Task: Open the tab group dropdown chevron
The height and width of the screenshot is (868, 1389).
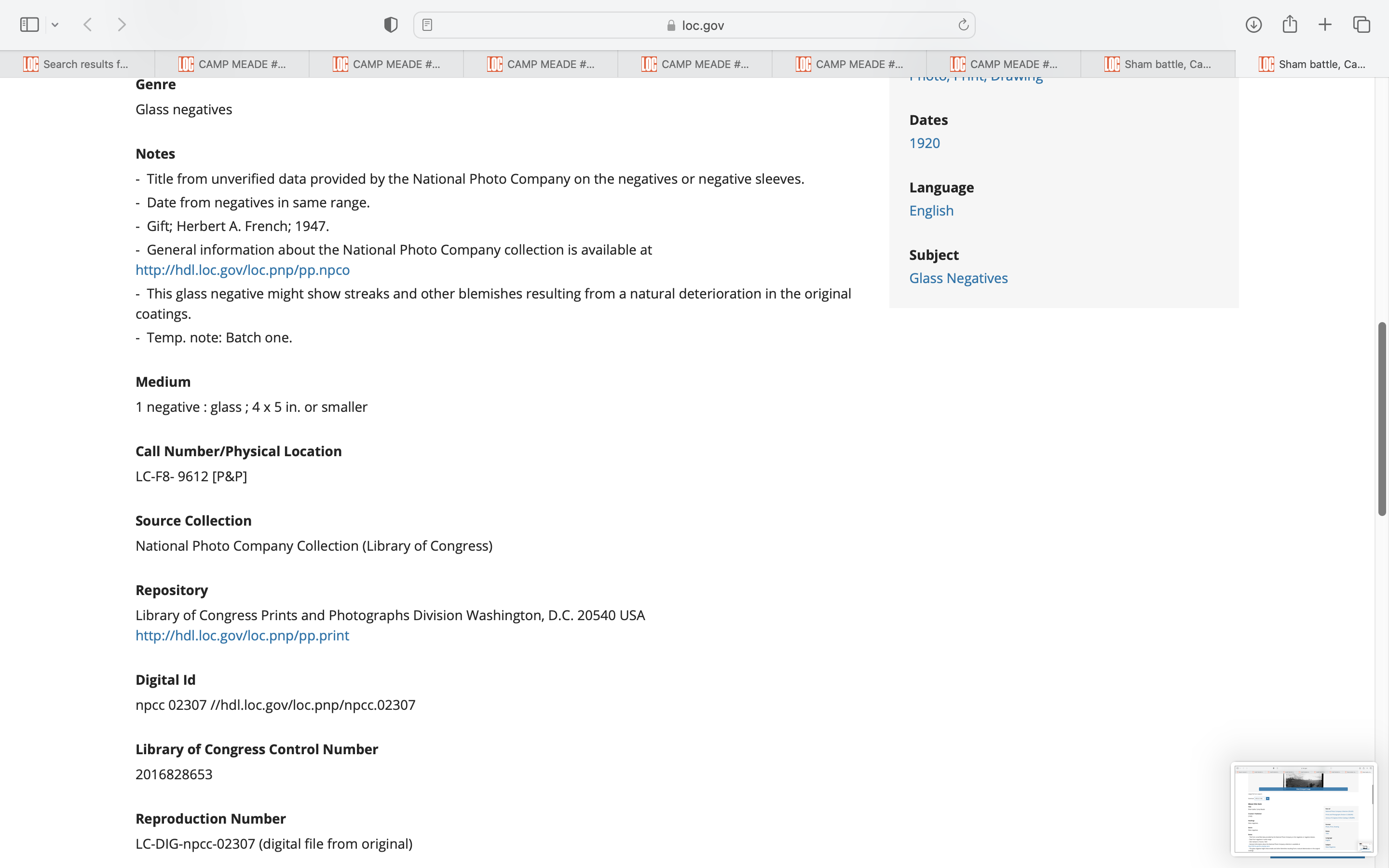Action: pyautogui.click(x=55, y=25)
